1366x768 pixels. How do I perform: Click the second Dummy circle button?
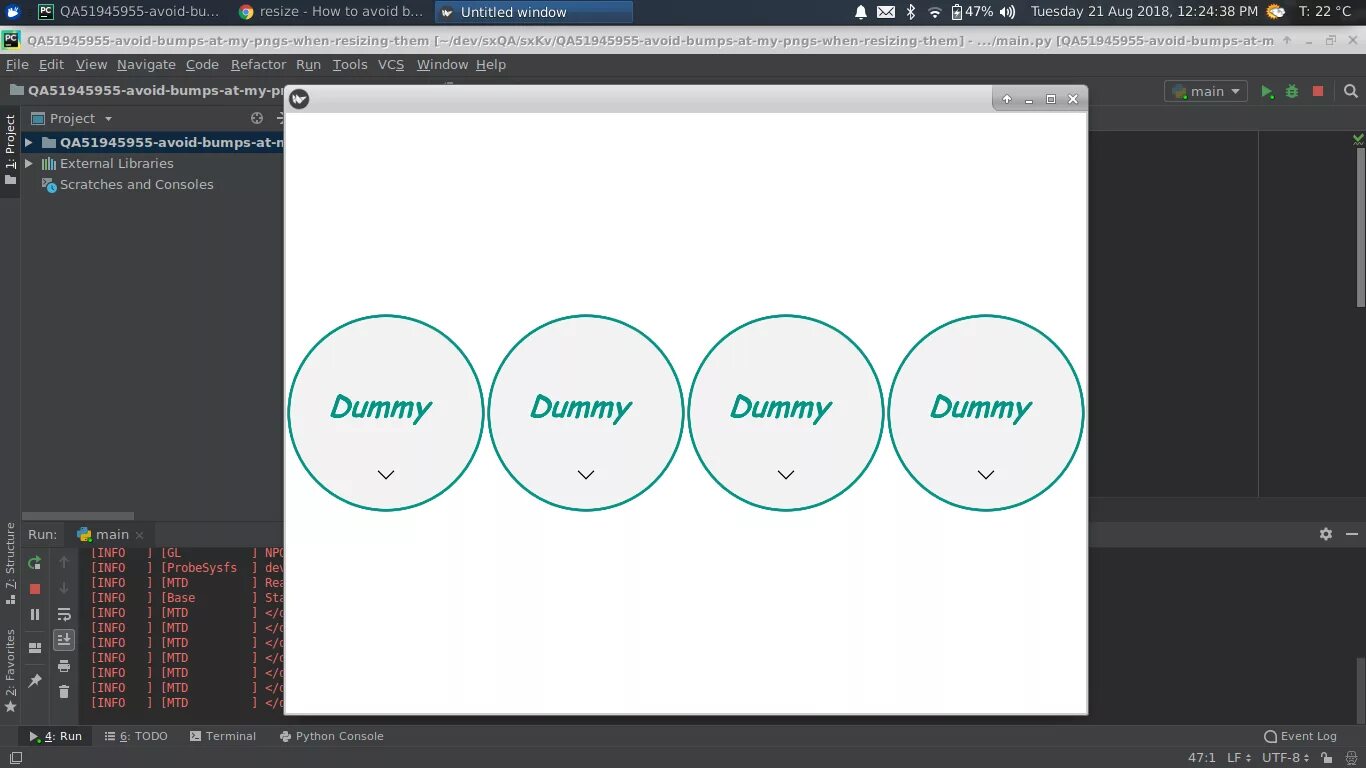pyautogui.click(x=586, y=413)
